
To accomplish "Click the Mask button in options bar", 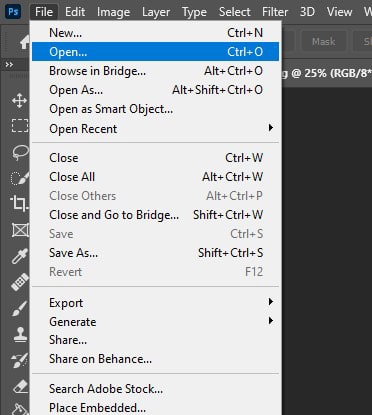I will click(324, 42).
